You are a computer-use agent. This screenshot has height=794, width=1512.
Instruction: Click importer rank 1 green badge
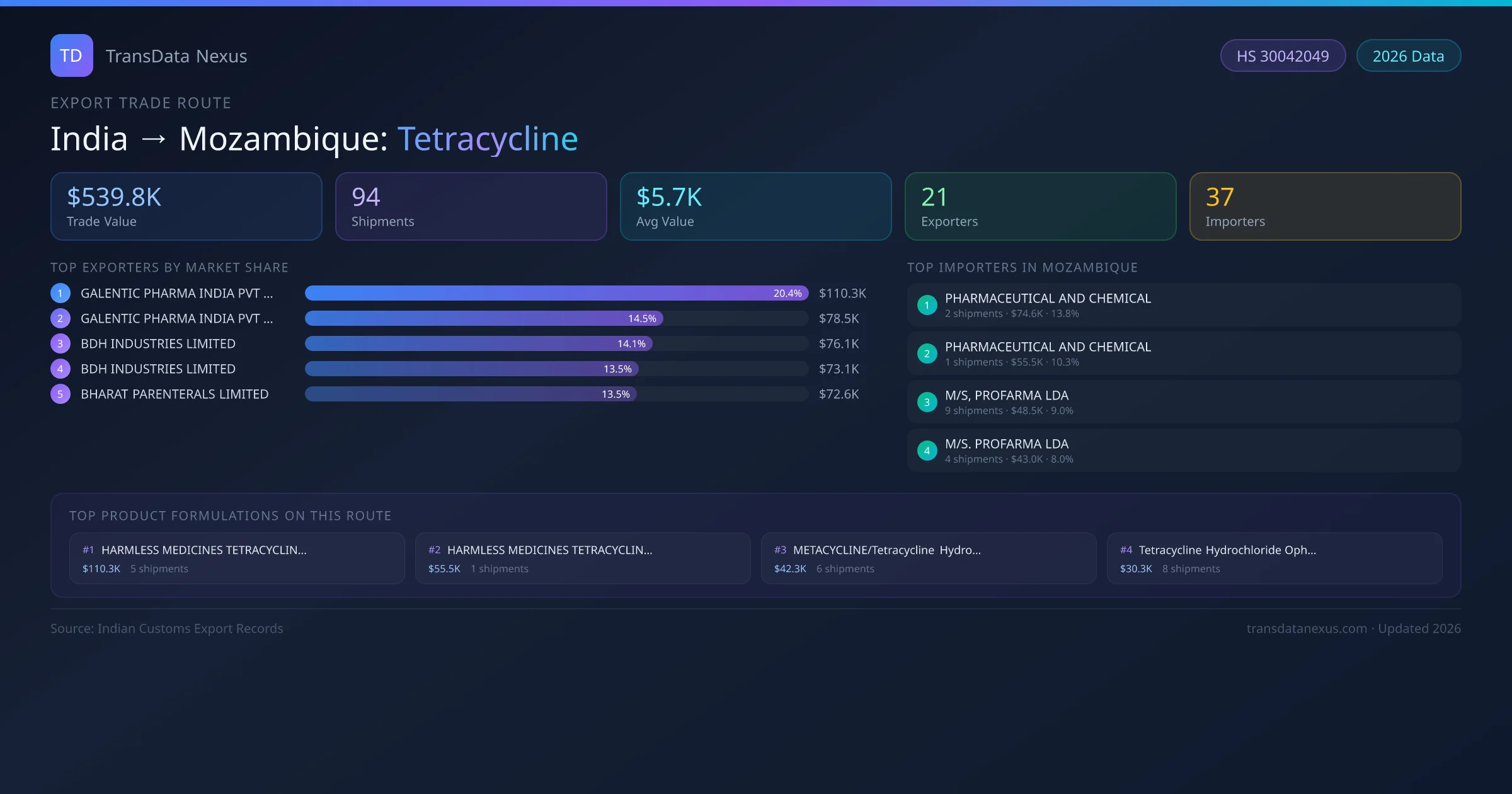(927, 305)
